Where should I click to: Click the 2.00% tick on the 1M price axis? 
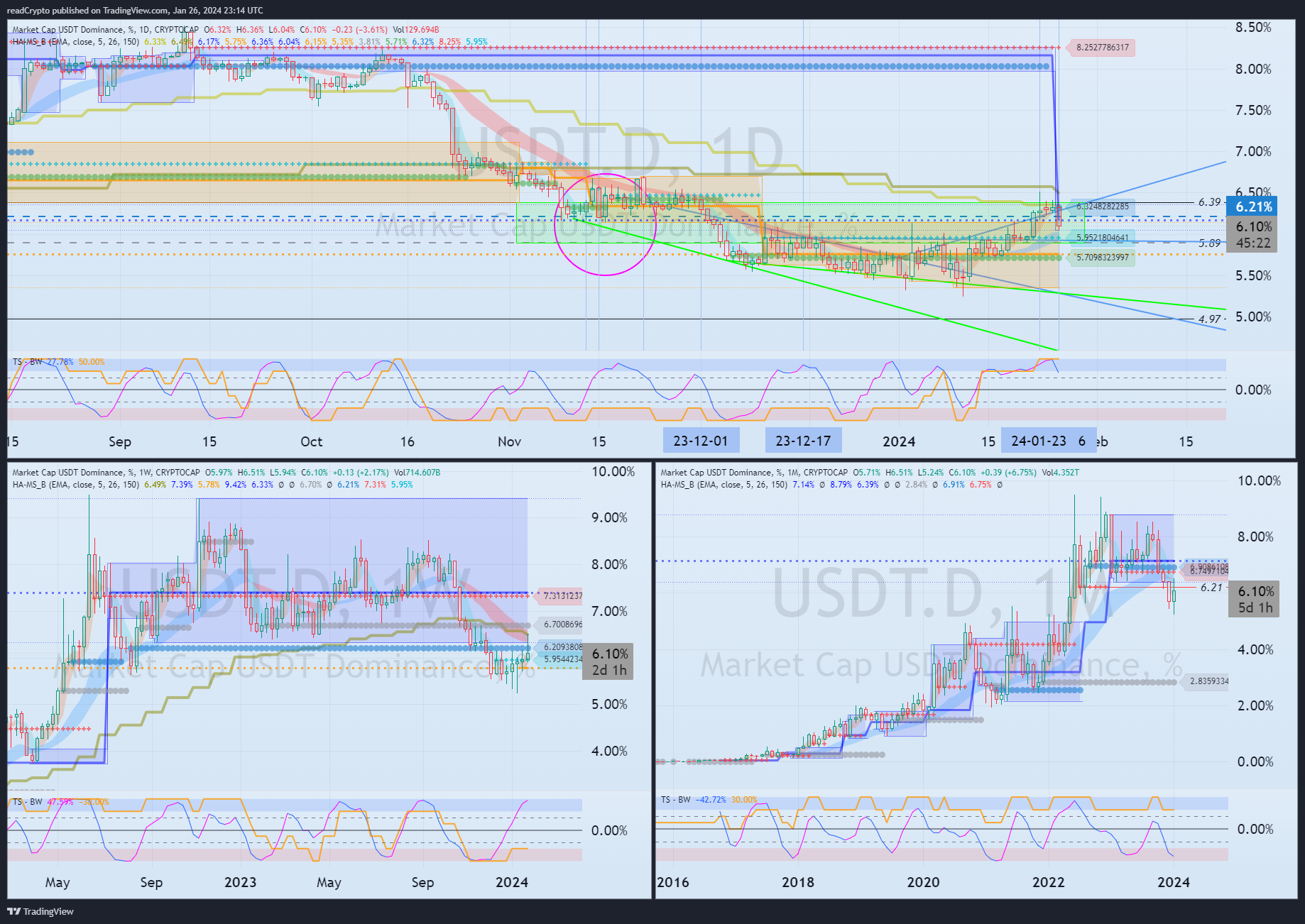point(1255,705)
